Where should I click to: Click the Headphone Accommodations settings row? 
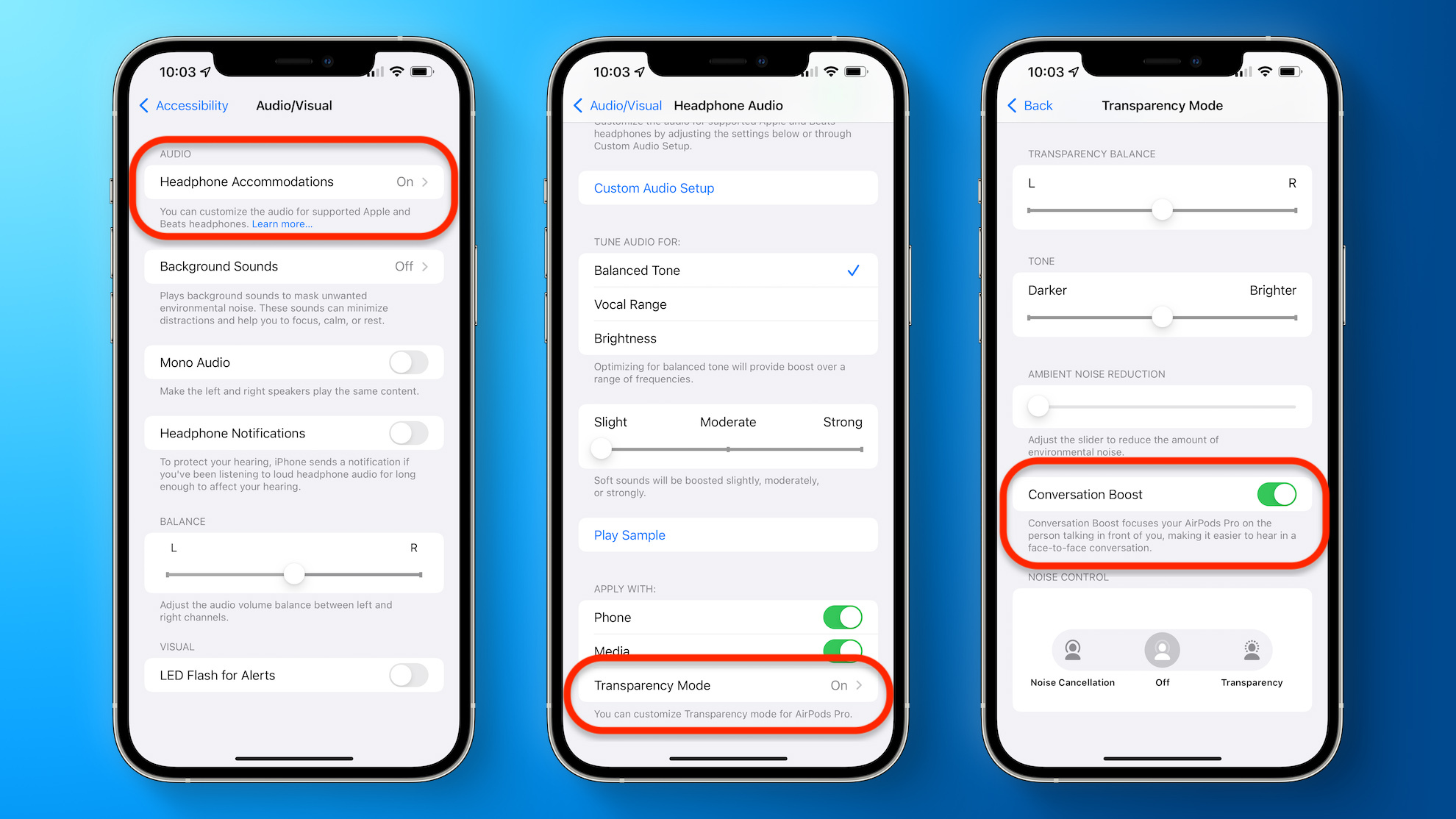click(x=294, y=181)
